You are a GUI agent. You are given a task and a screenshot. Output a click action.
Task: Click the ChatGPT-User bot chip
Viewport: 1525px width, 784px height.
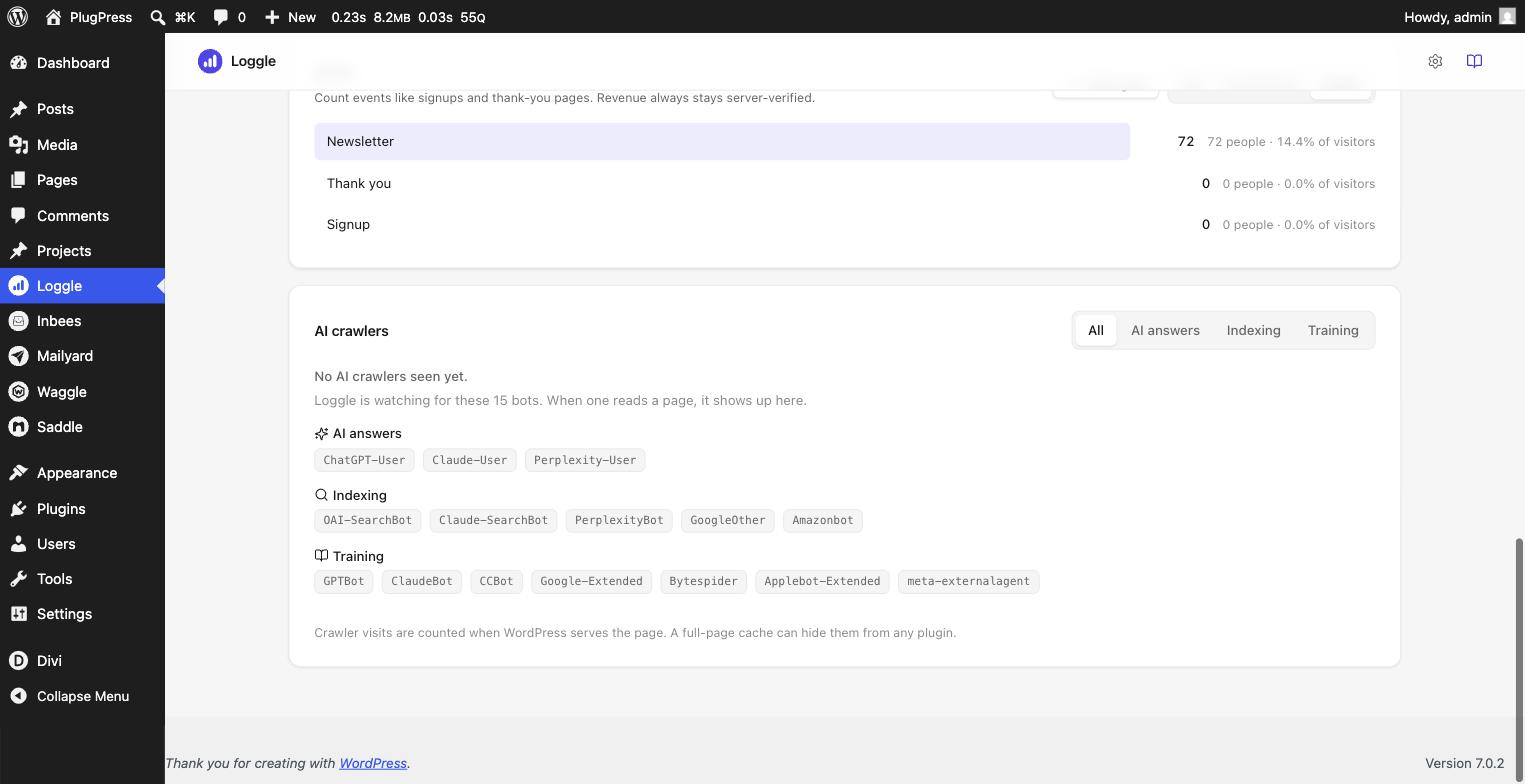click(x=364, y=460)
